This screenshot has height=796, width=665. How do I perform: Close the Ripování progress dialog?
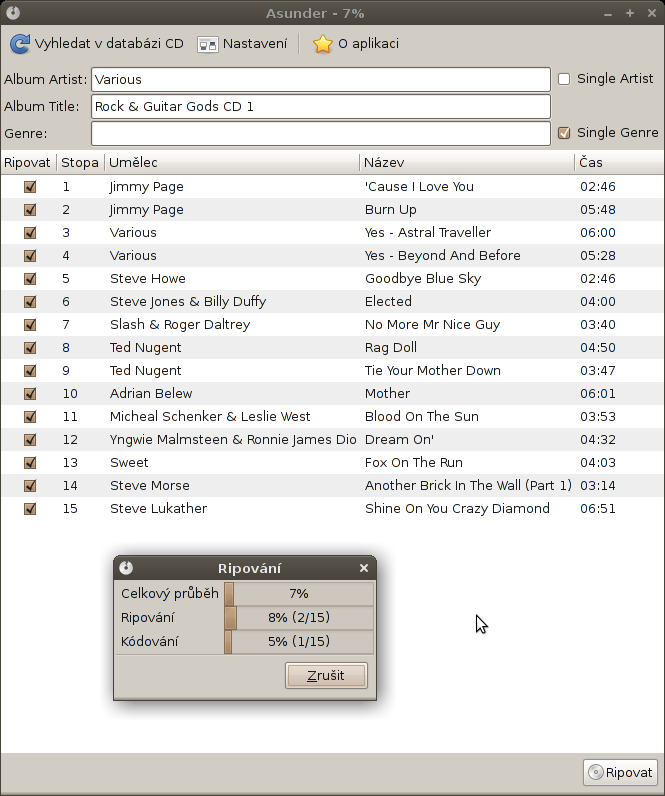tap(363, 568)
